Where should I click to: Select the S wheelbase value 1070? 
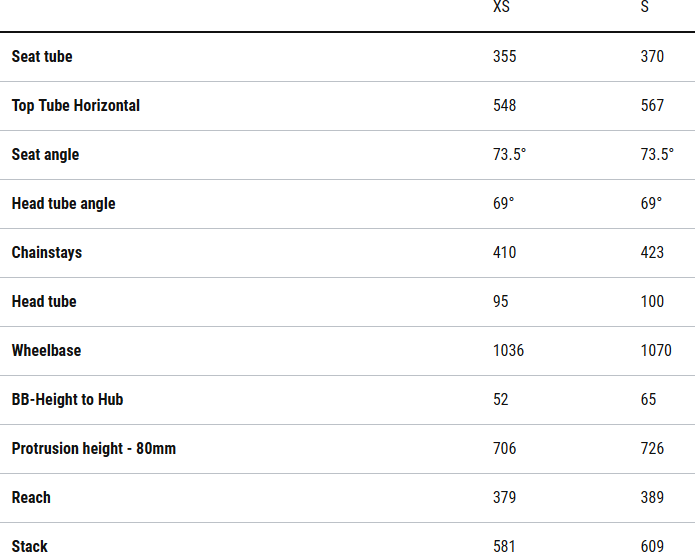click(656, 351)
